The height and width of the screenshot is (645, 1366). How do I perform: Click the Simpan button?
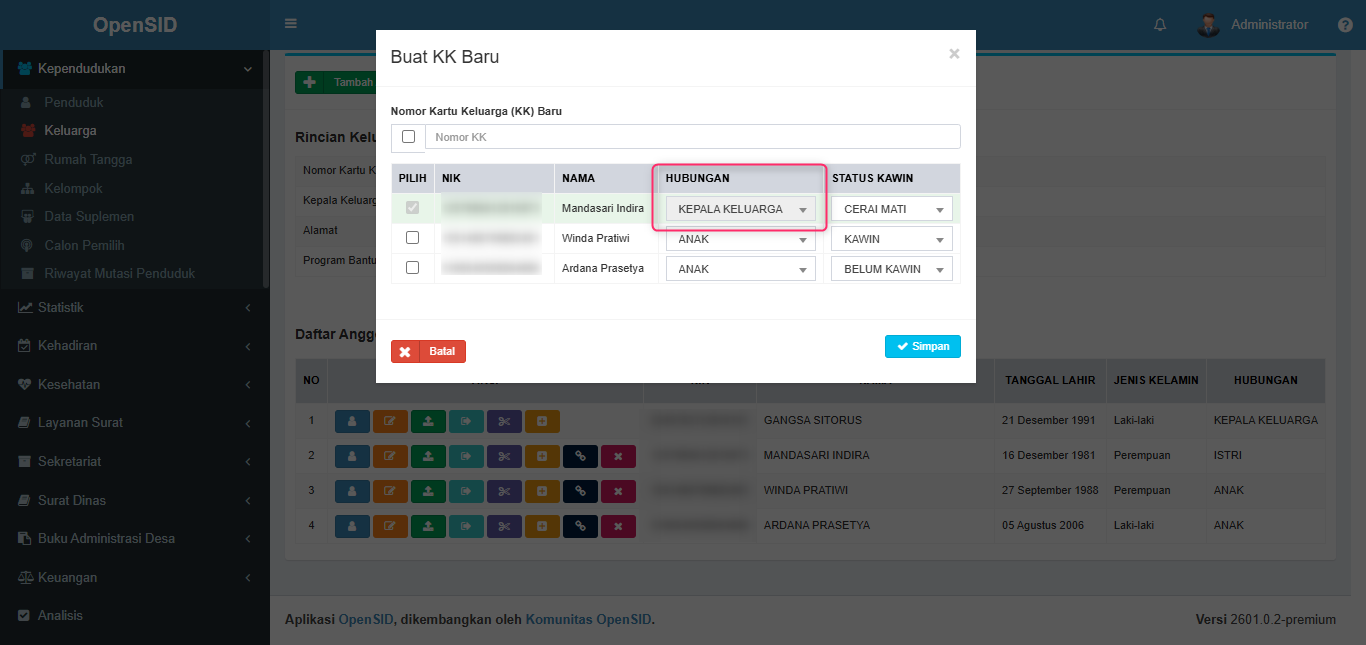click(x=922, y=346)
